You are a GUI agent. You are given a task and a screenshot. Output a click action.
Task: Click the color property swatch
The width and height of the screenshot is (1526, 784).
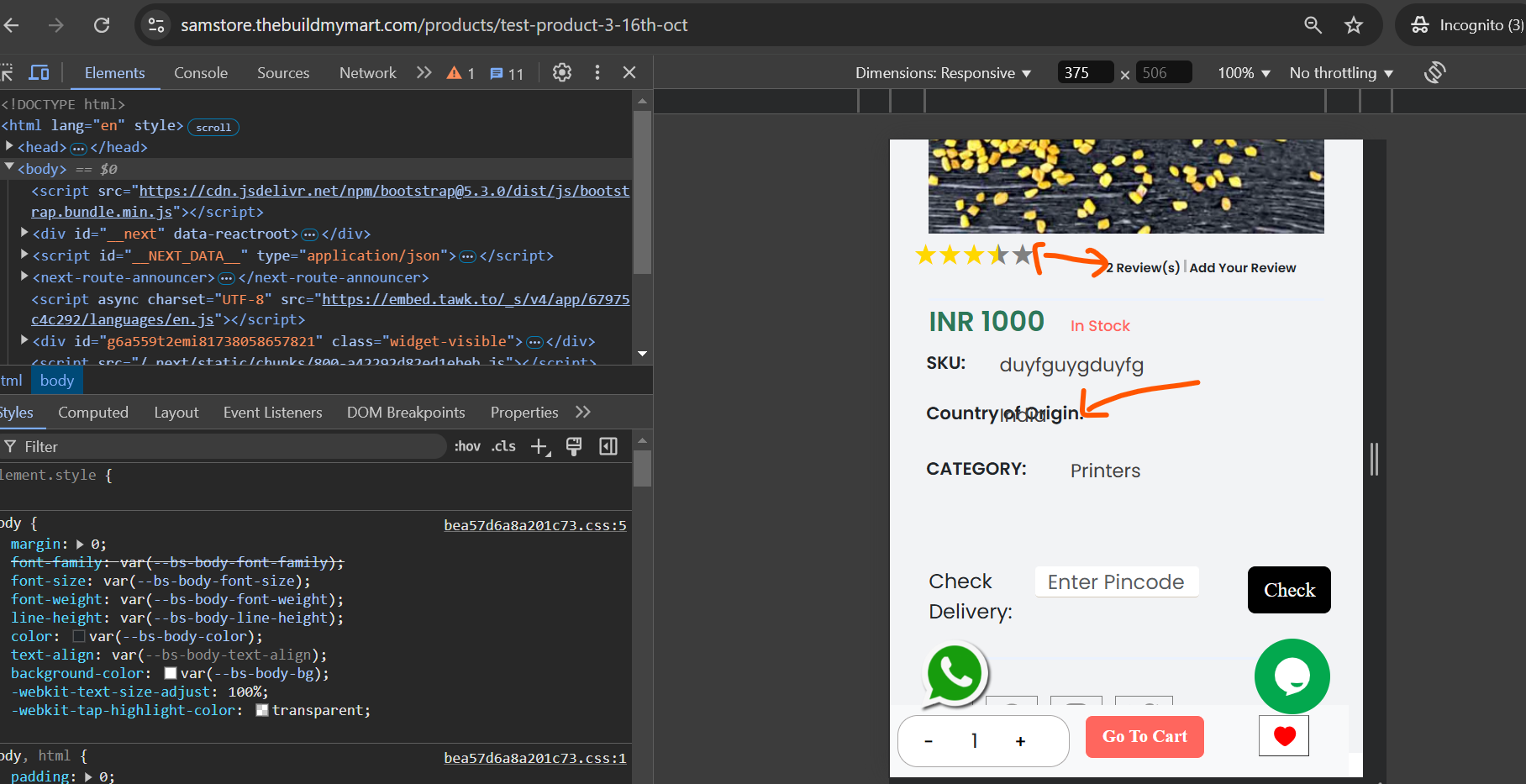[79, 636]
